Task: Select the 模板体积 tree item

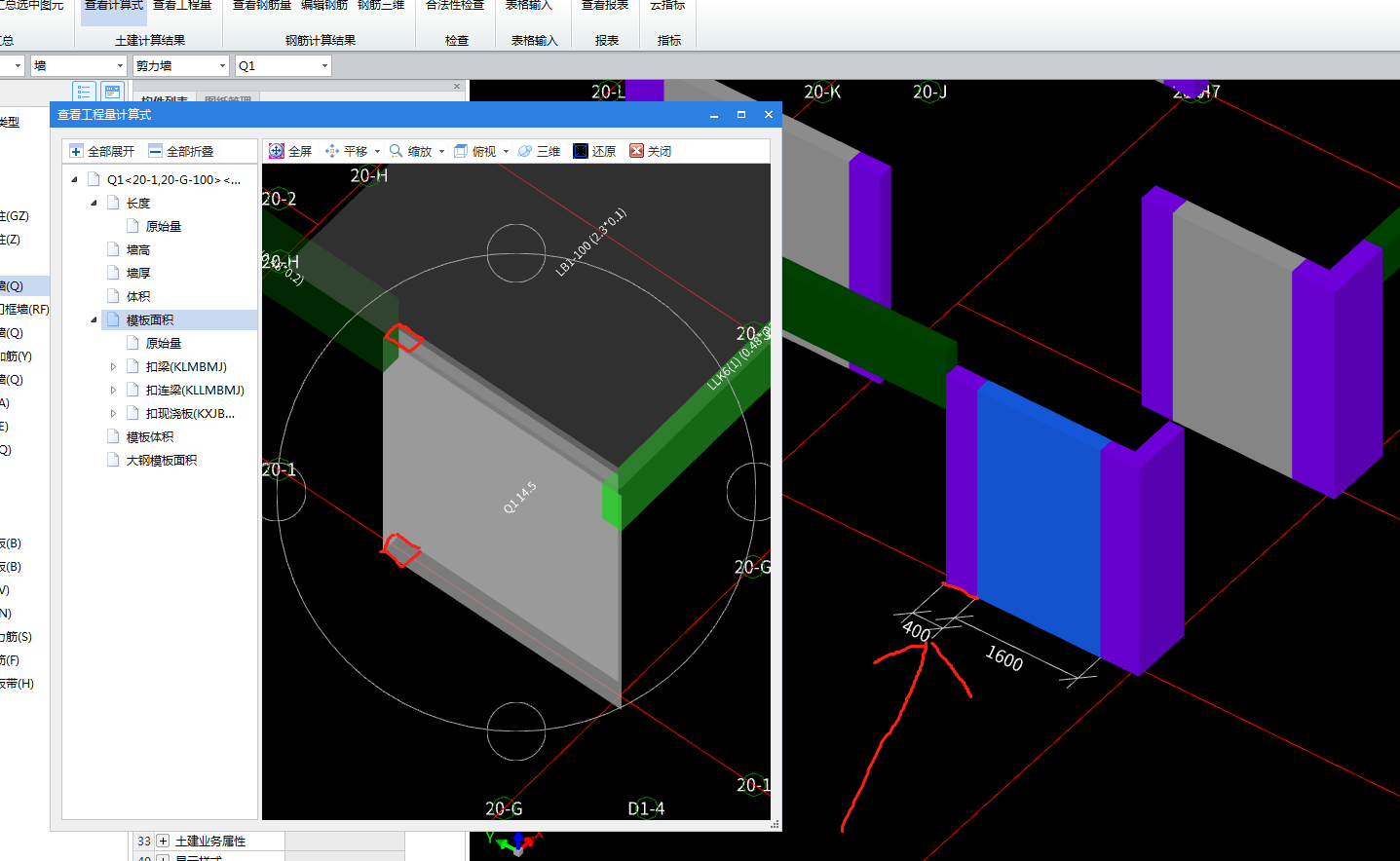Action: (150, 436)
